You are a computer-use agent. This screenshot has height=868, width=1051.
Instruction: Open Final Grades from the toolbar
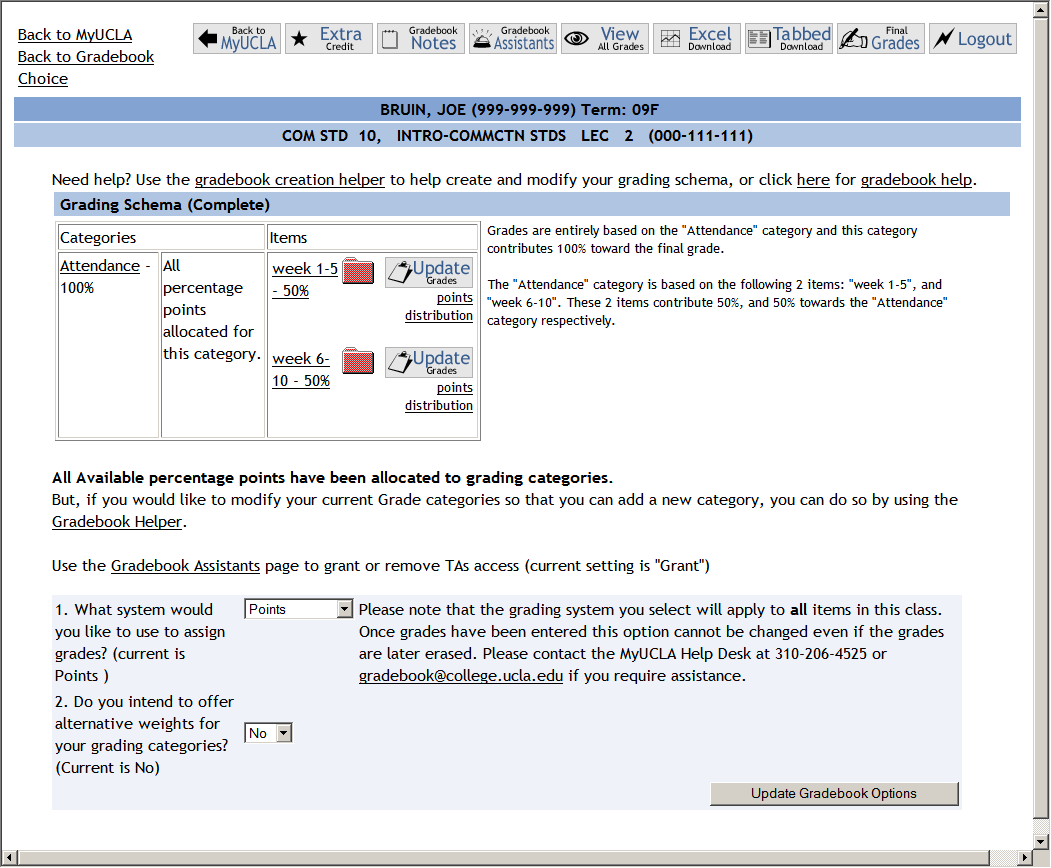[x=880, y=39]
